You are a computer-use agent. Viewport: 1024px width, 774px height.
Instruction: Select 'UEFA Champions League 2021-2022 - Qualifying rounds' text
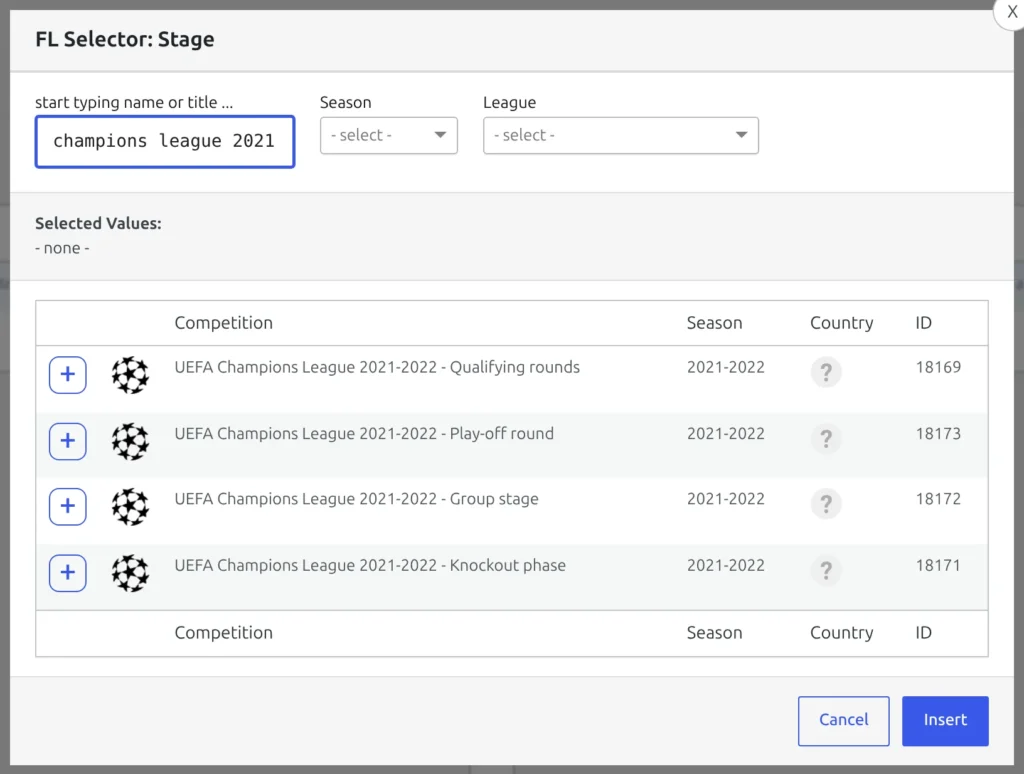click(x=377, y=367)
